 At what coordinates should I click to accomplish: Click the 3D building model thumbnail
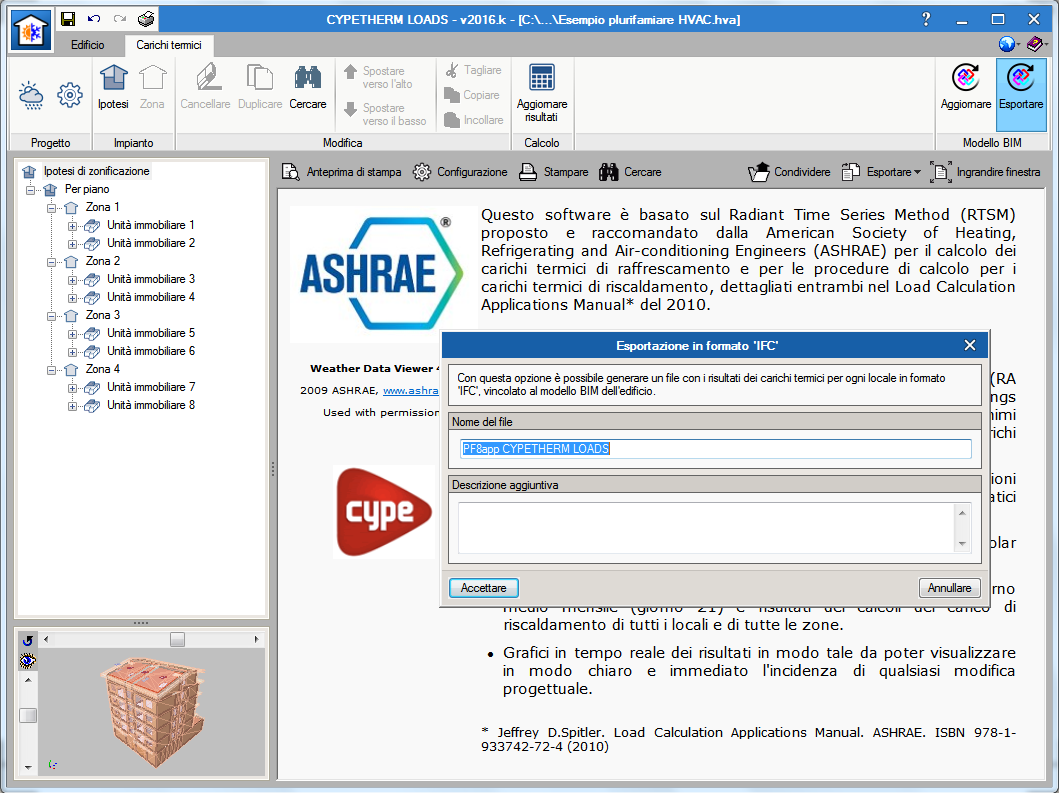[152, 711]
